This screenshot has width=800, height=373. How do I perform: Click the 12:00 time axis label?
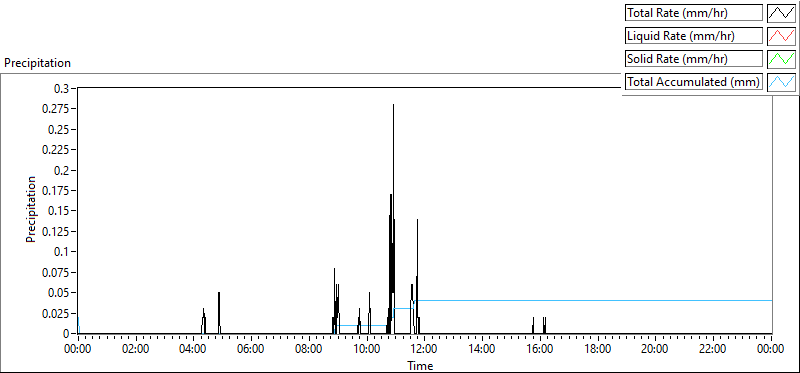[424, 349]
